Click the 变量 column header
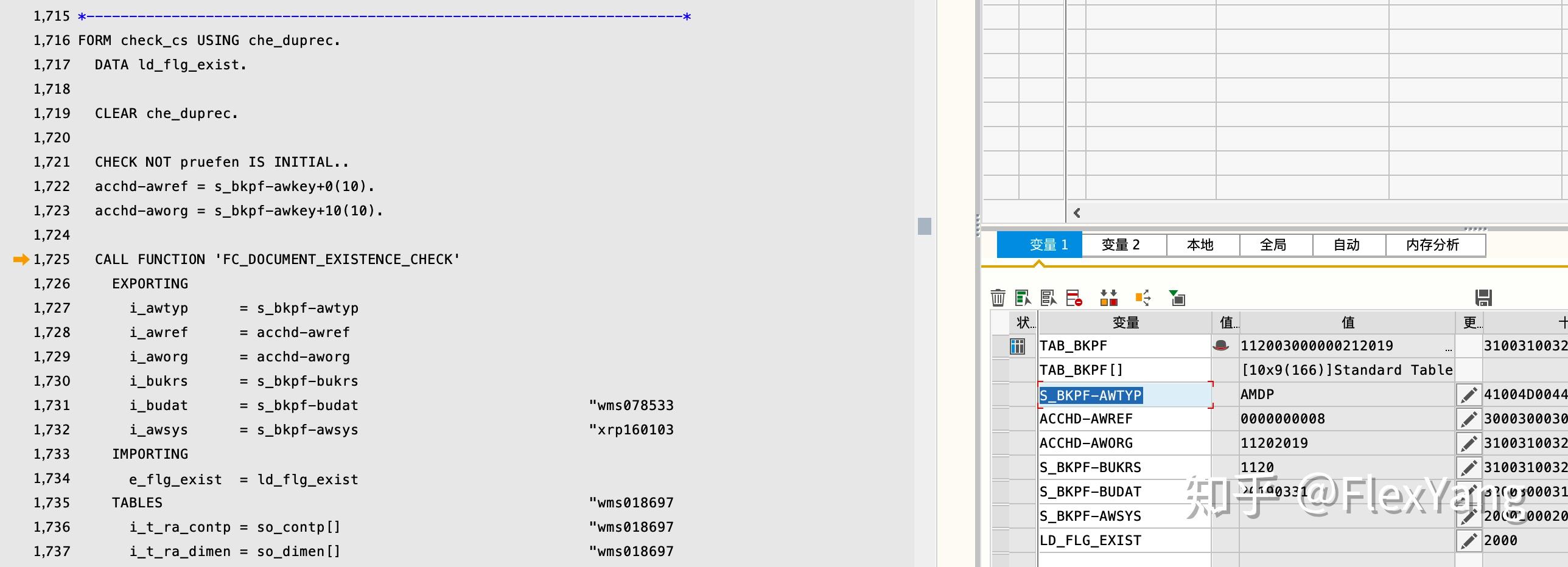1568x567 pixels. click(x=1125, y=322)
